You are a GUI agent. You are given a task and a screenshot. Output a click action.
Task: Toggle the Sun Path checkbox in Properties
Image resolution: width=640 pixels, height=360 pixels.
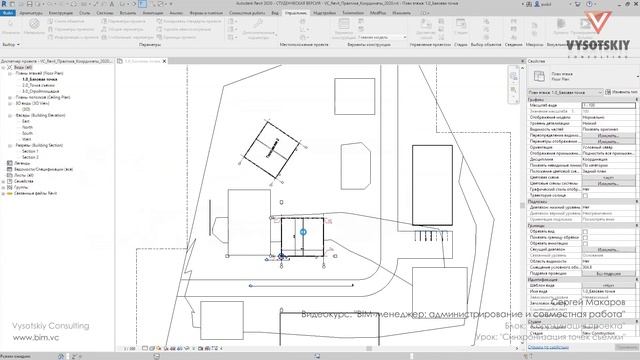(585, 196)
